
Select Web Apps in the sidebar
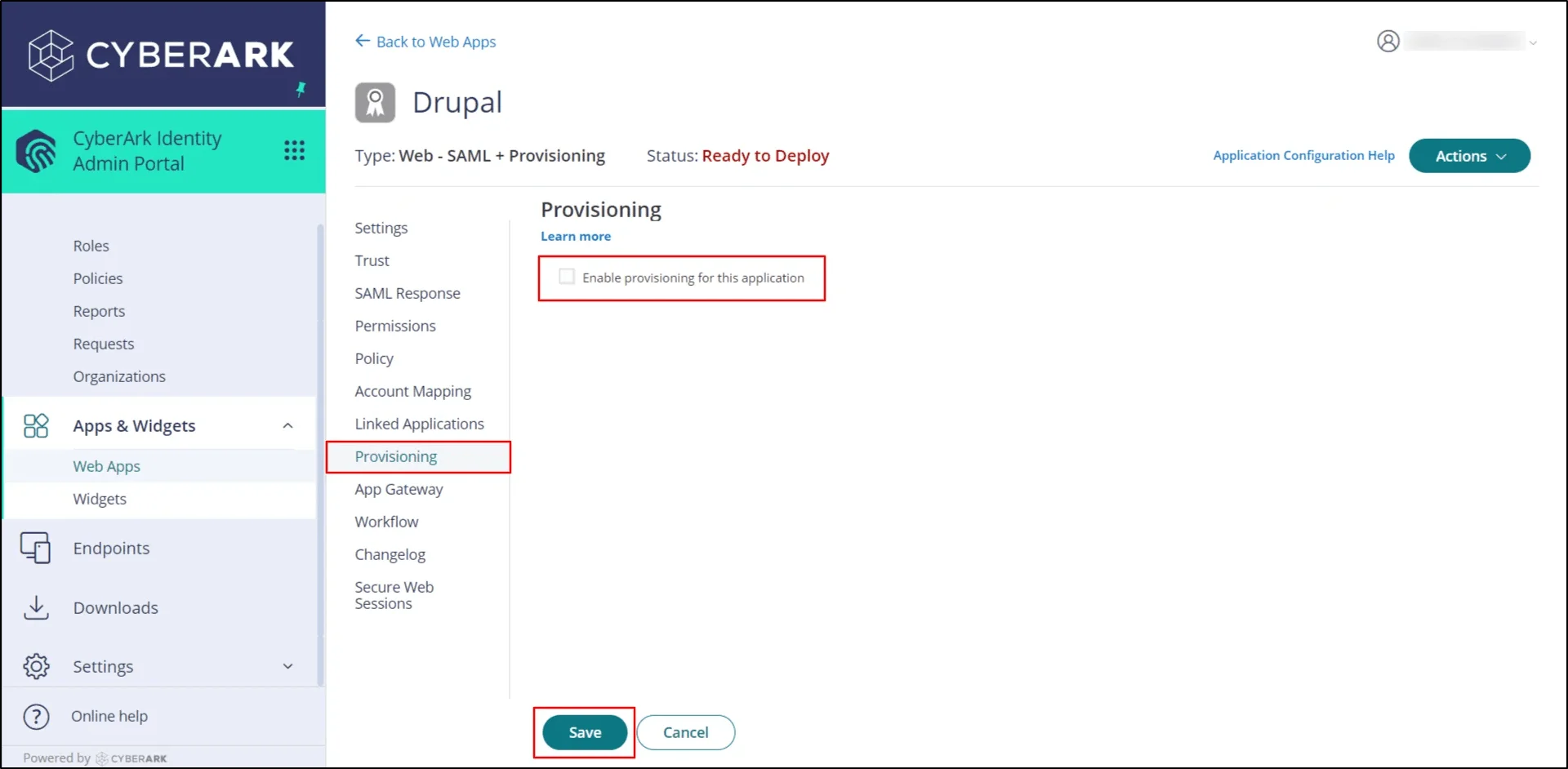106,466
